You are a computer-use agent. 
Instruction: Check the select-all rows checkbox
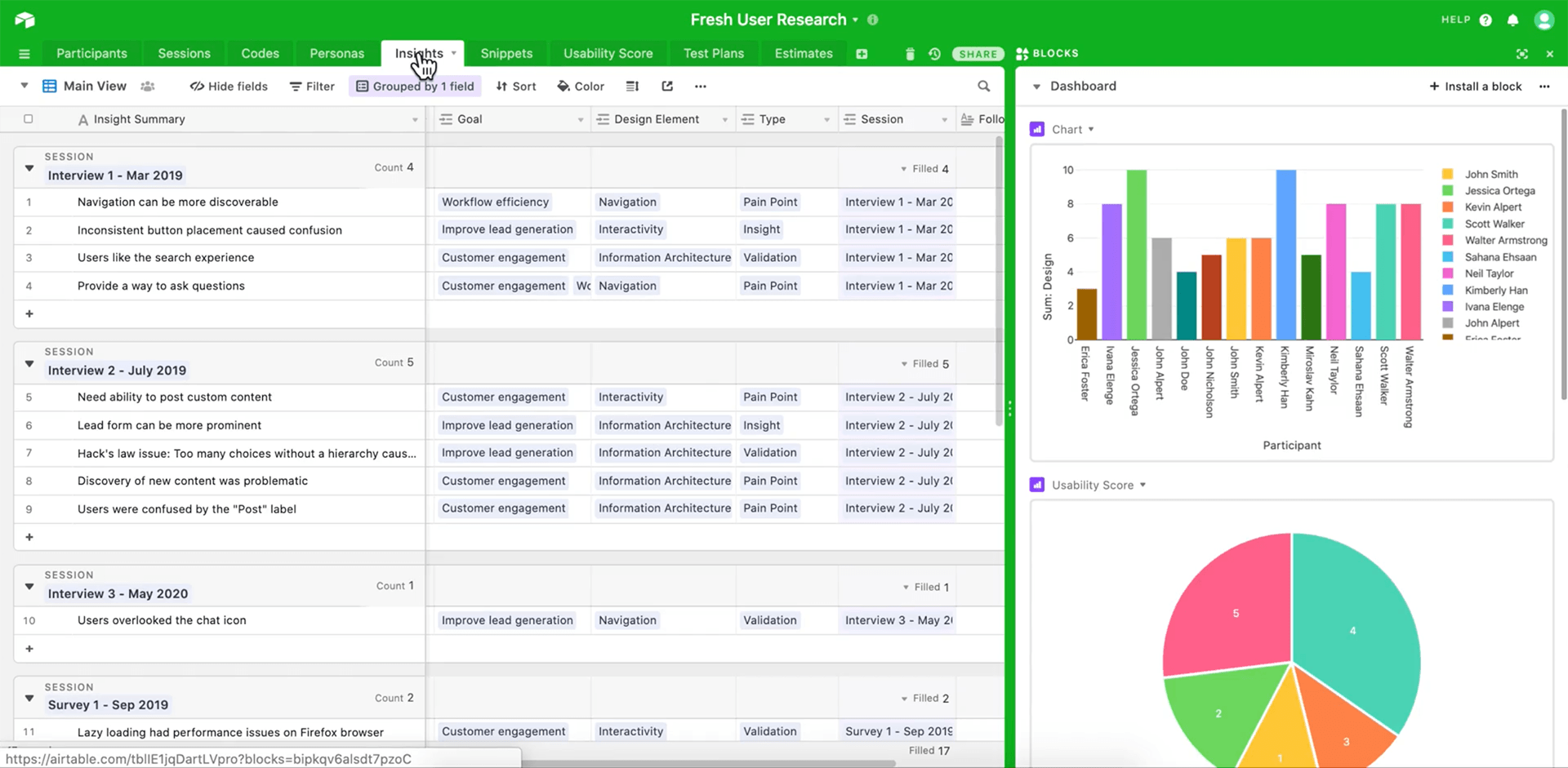29,119
